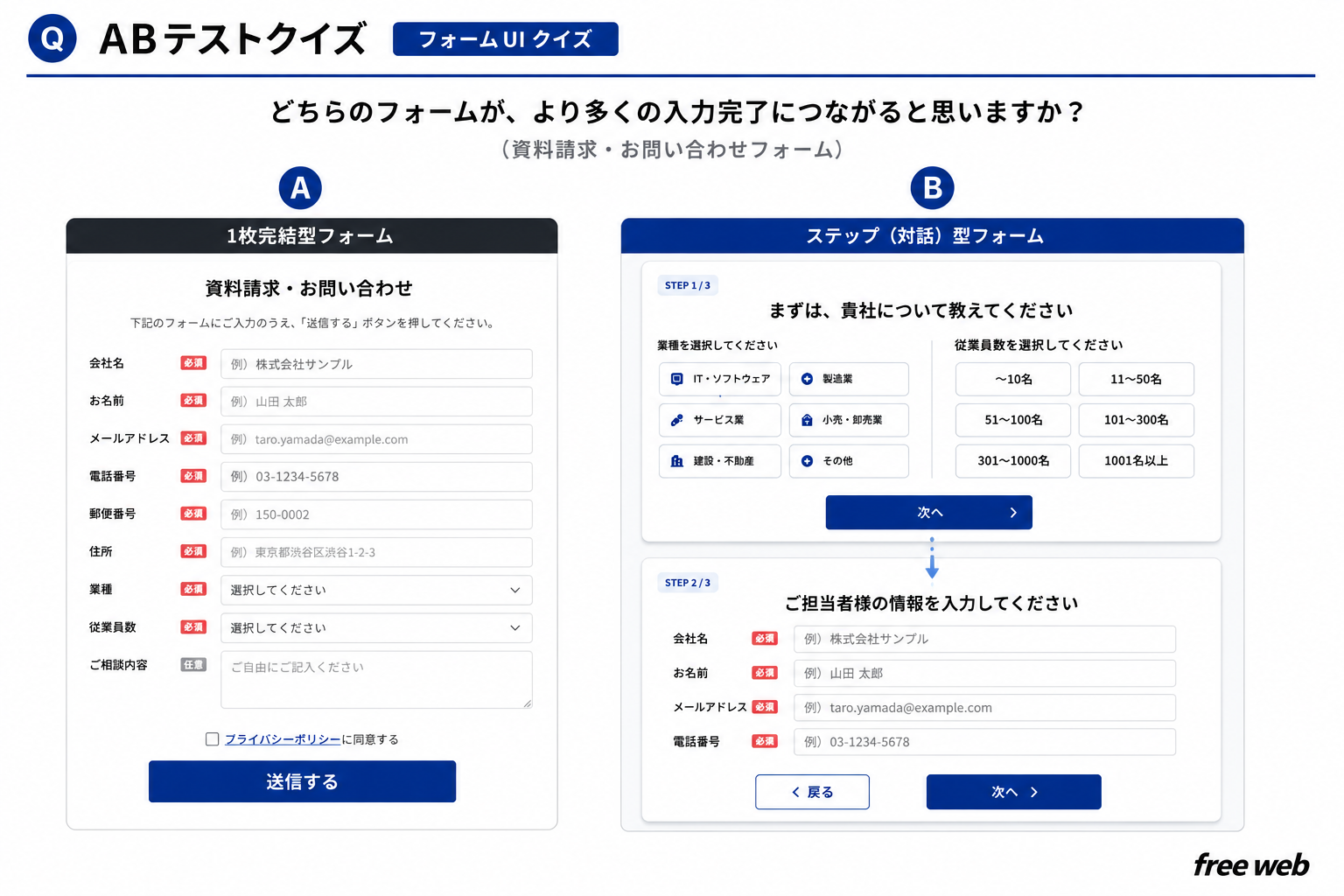Click the B option circle badge
Viewport: 1344px width, 896px height.
point(932,187)
